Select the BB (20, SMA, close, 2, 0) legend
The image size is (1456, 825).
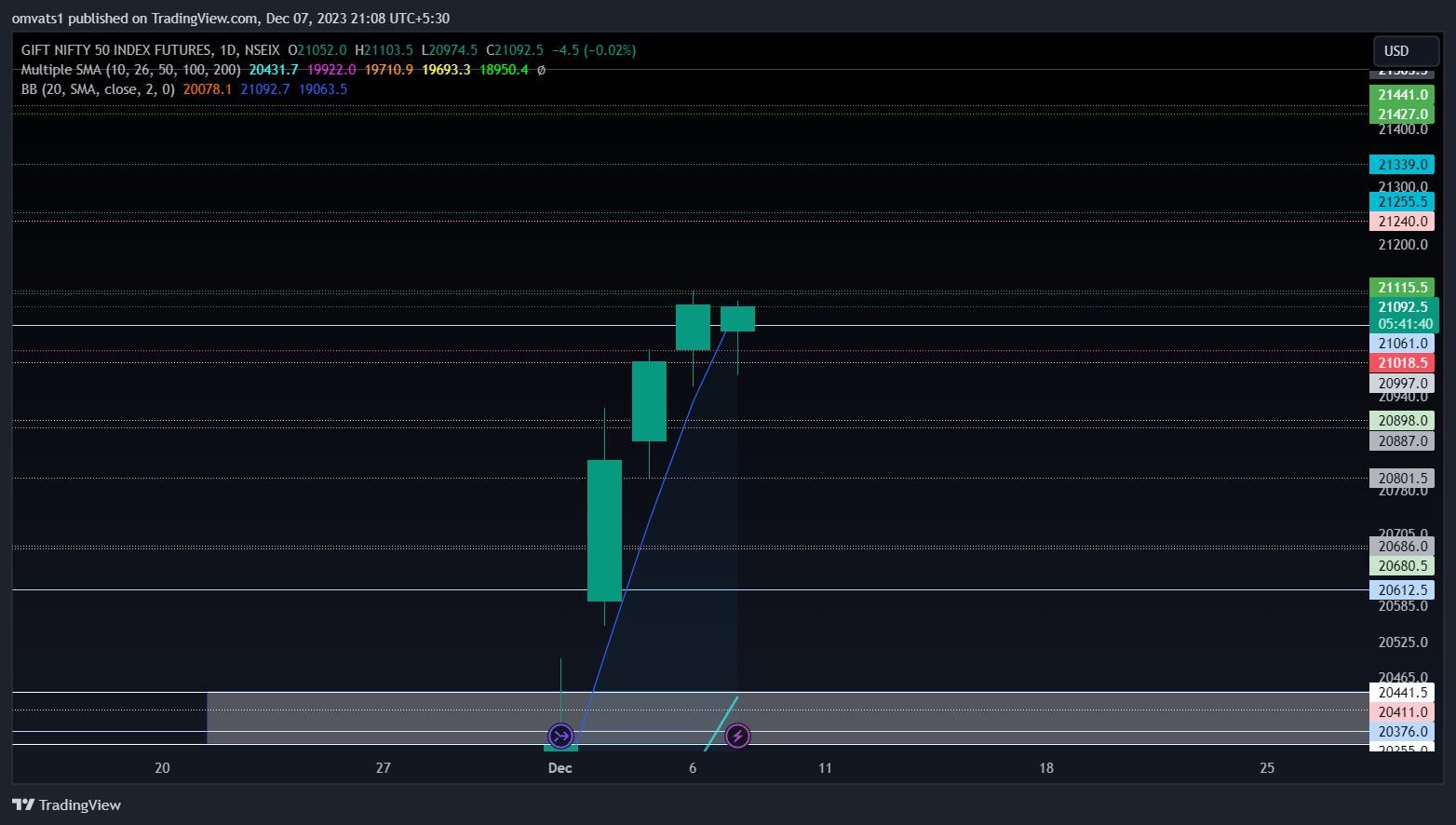(x=98, y=89)
